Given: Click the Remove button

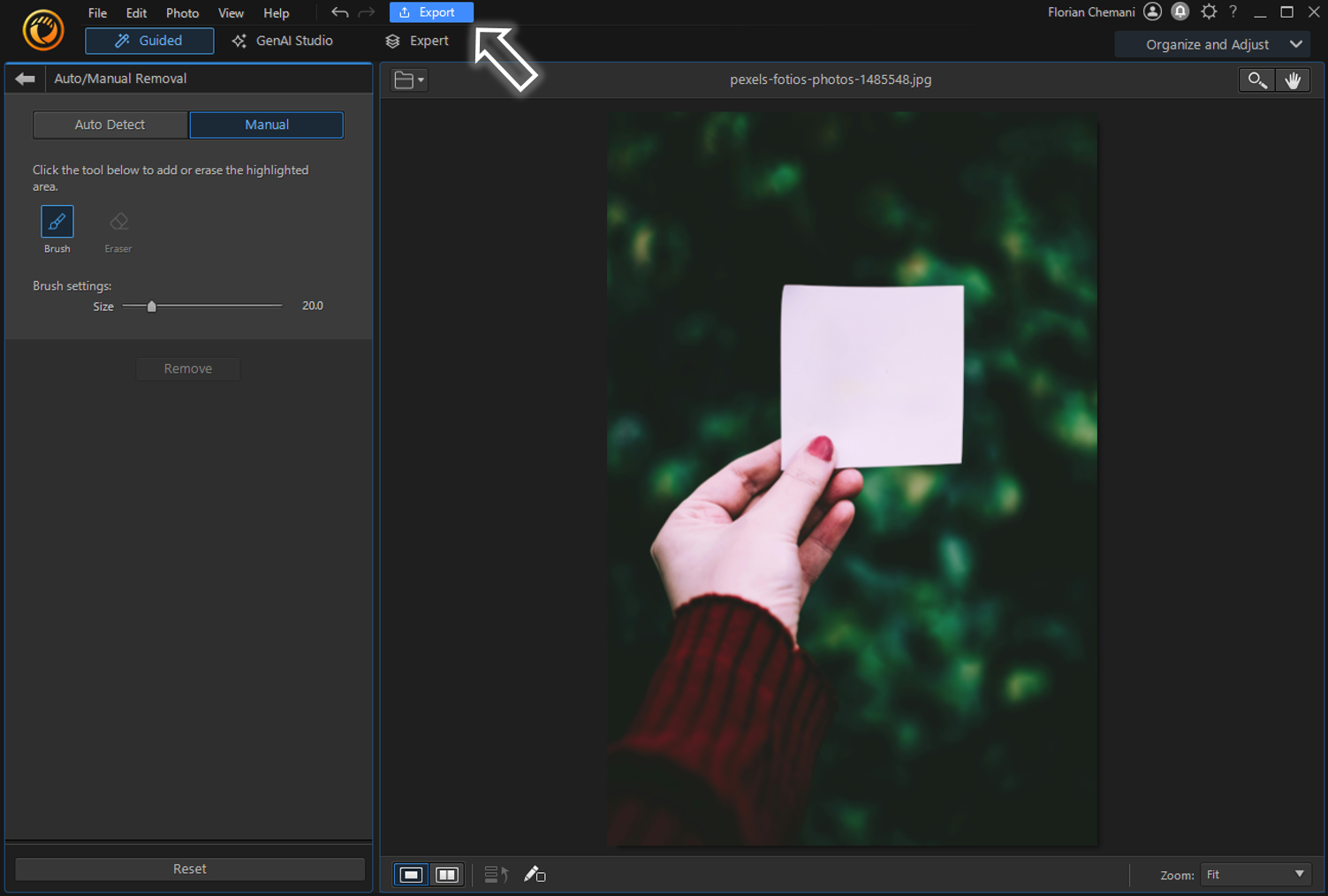Looking at the screenshot, I should (x=187, y=368).
